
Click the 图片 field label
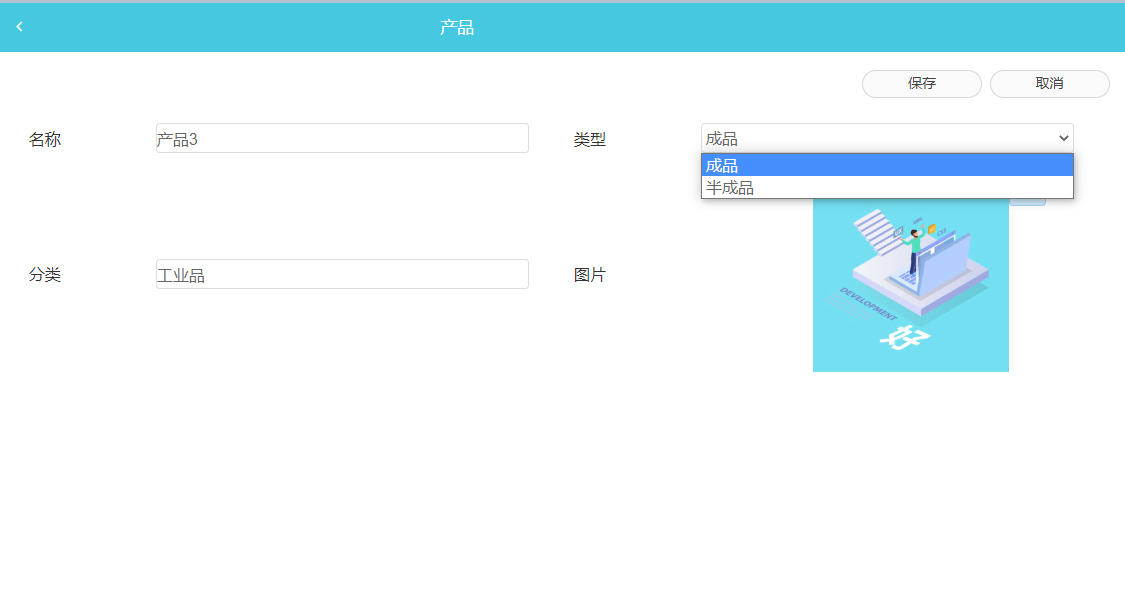[x=590, y=275]
